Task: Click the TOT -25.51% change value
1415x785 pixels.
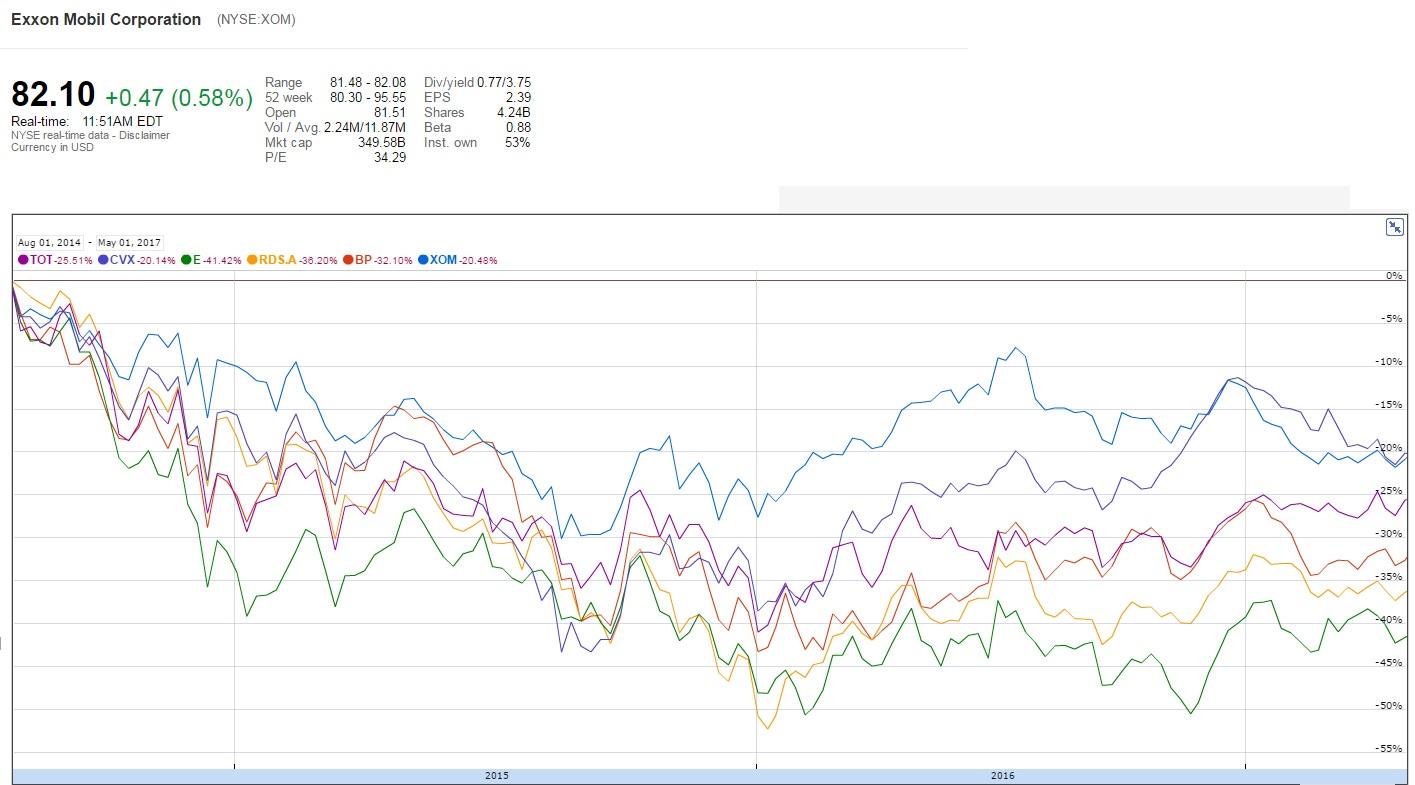Action: 73,260
